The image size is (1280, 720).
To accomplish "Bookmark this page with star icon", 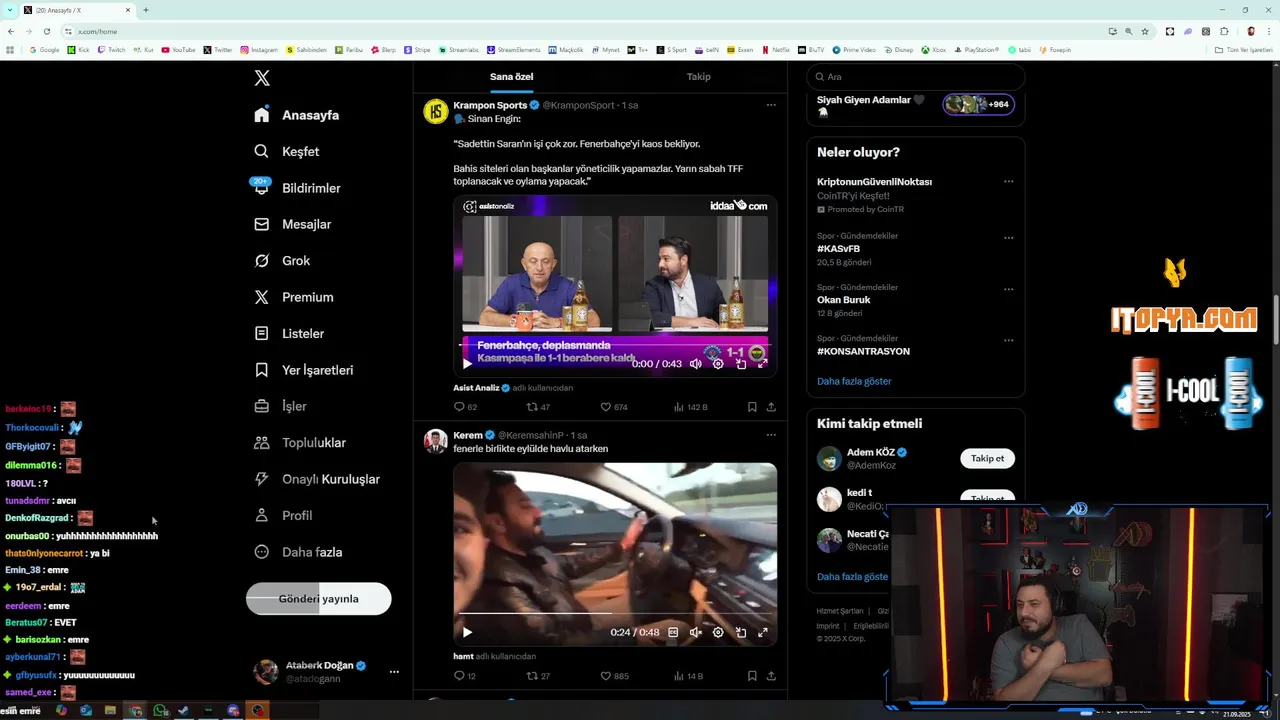I will click(x=1145, y=31).
